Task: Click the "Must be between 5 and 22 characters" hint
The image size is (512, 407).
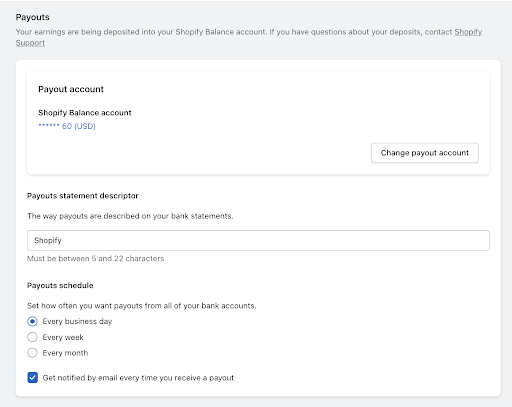Action: 96,259
